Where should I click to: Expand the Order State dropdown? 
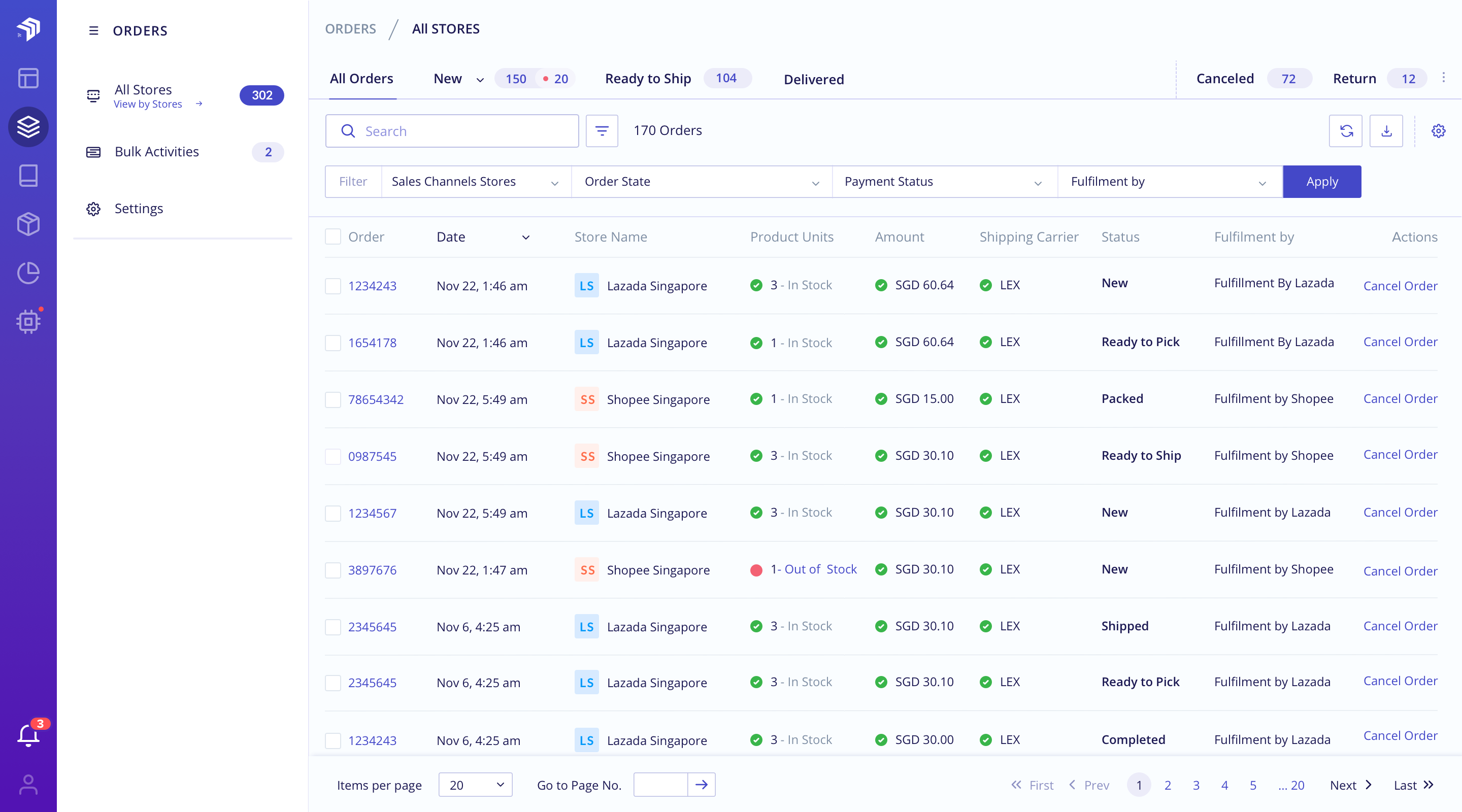(702, 182)
